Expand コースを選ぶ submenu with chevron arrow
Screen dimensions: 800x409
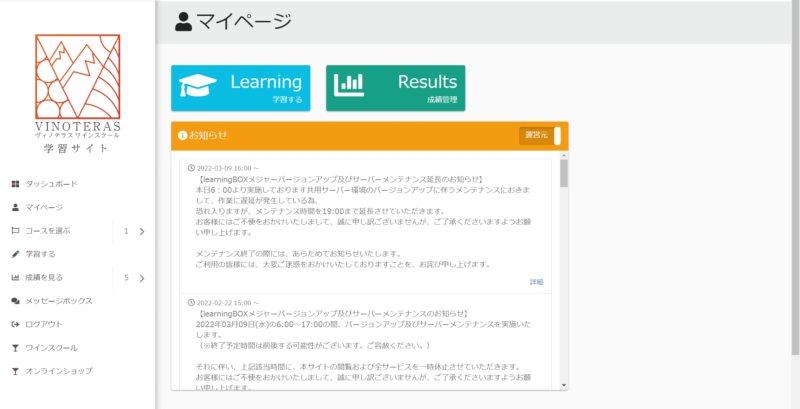click(x=142, y=232)
